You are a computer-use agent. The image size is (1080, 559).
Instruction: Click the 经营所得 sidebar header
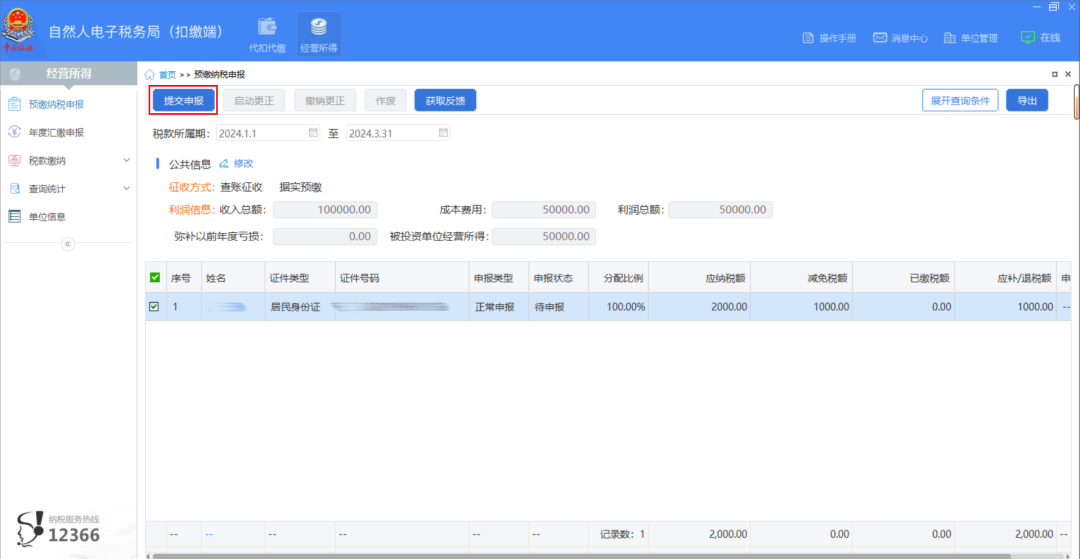coord(68,74)
